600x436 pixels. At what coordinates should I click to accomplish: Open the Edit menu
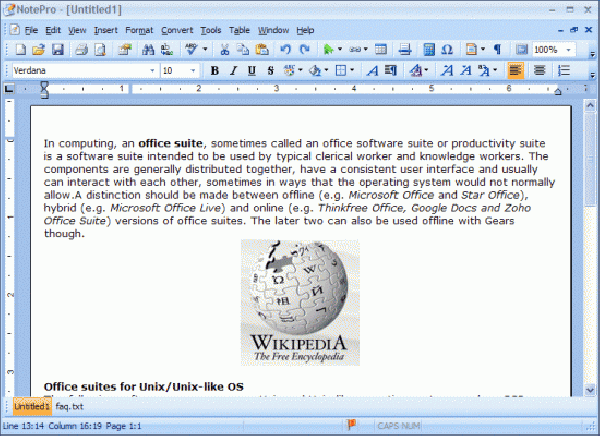pos(53,30)
